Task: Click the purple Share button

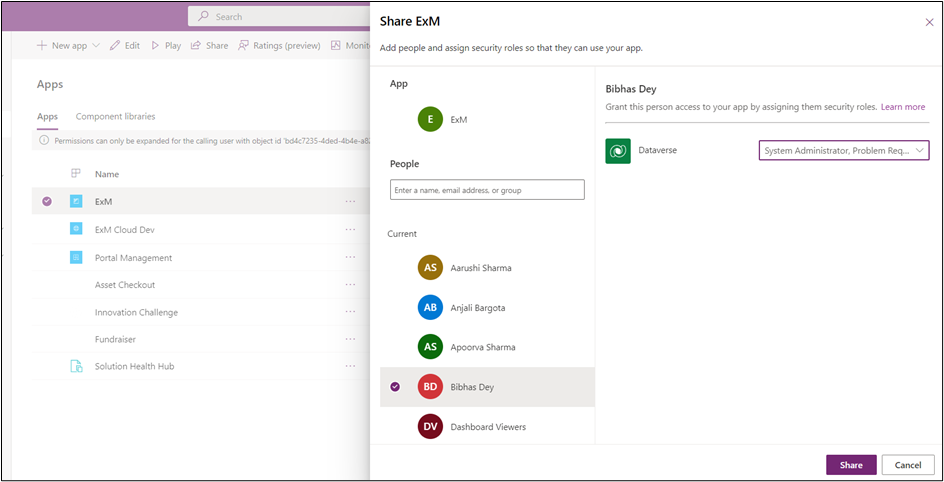Action: [x=851, y=465]
